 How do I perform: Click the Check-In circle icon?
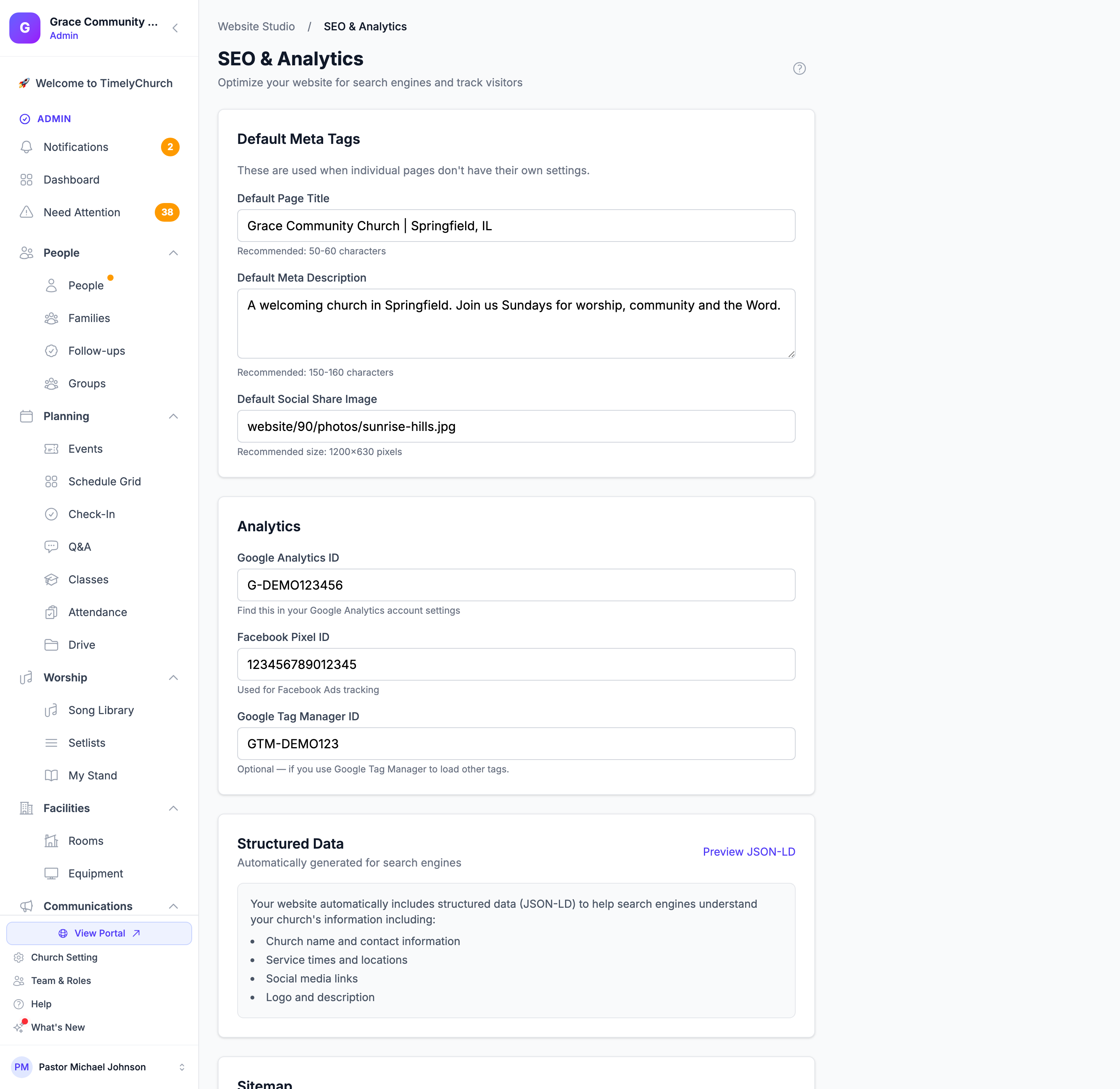51,514
